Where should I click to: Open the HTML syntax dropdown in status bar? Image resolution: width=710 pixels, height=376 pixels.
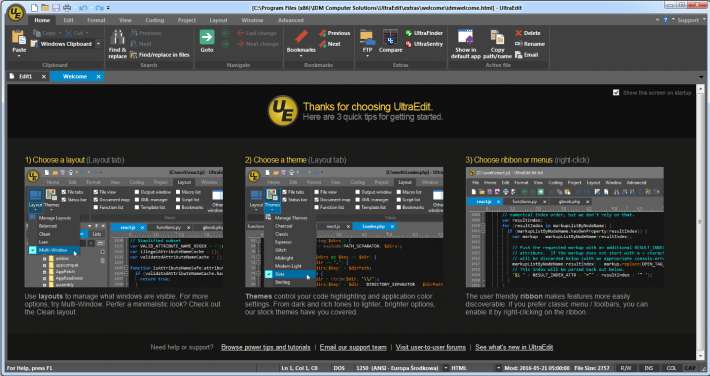pos(499,368)
